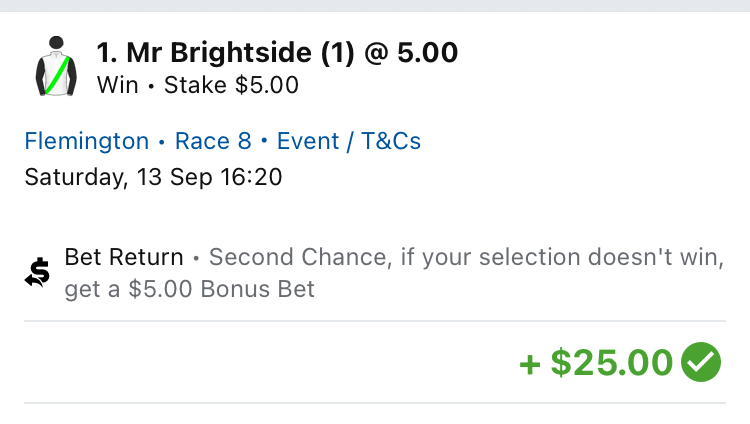Open the Flemington venue link
The width and height of the screenshot is (750, 424).
click(86, 141)
